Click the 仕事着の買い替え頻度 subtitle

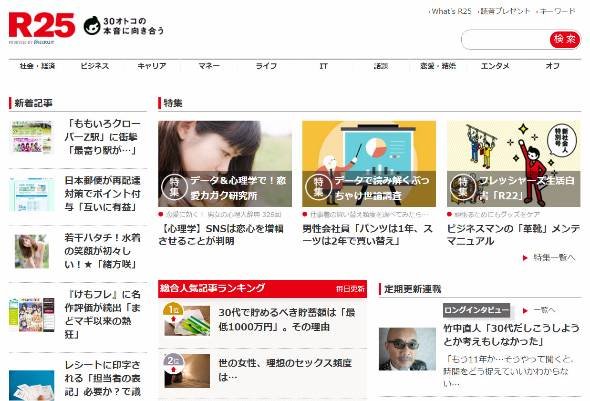point(369,214)
